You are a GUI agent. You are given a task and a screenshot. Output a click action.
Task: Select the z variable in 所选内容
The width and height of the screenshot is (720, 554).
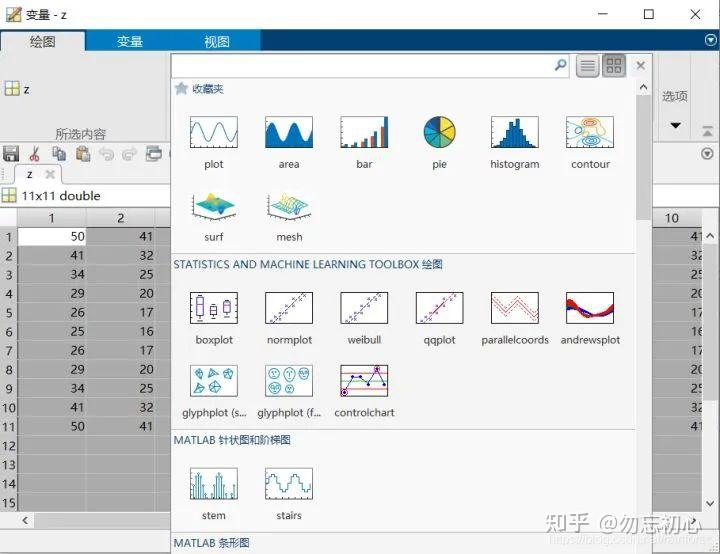pos(17,89)
